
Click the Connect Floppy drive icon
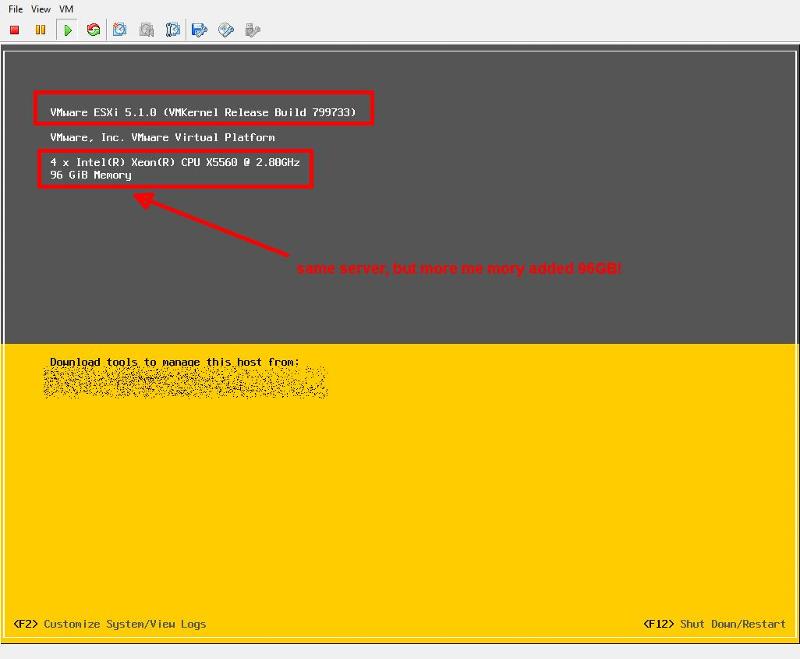(199, 30)
